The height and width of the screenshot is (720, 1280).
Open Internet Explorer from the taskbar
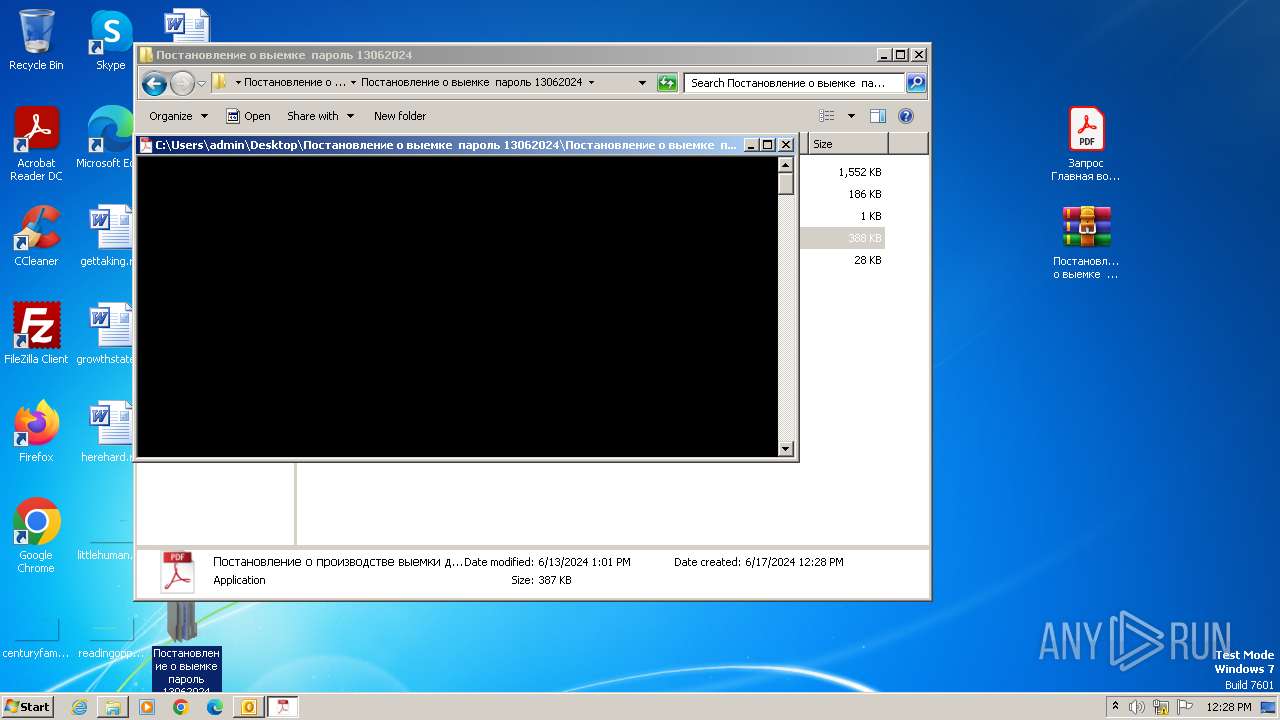79,707
